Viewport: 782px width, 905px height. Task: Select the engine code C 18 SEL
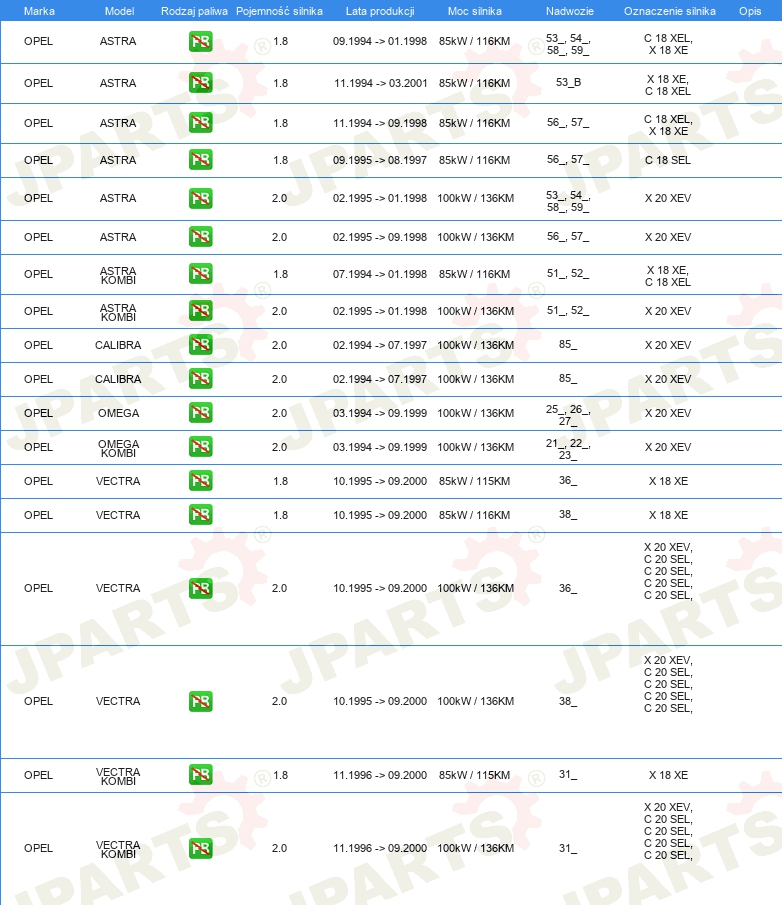point(668,160)
